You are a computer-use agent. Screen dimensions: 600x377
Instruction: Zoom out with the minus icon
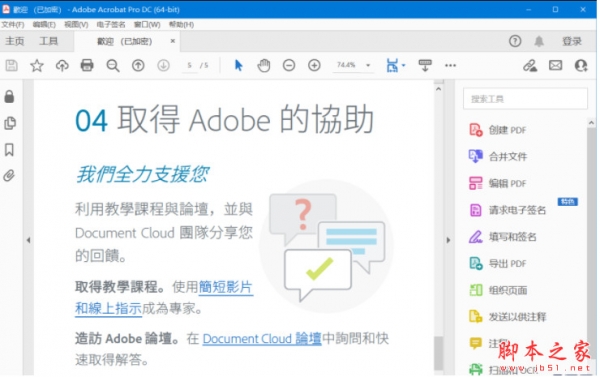(x=289, y=65)
